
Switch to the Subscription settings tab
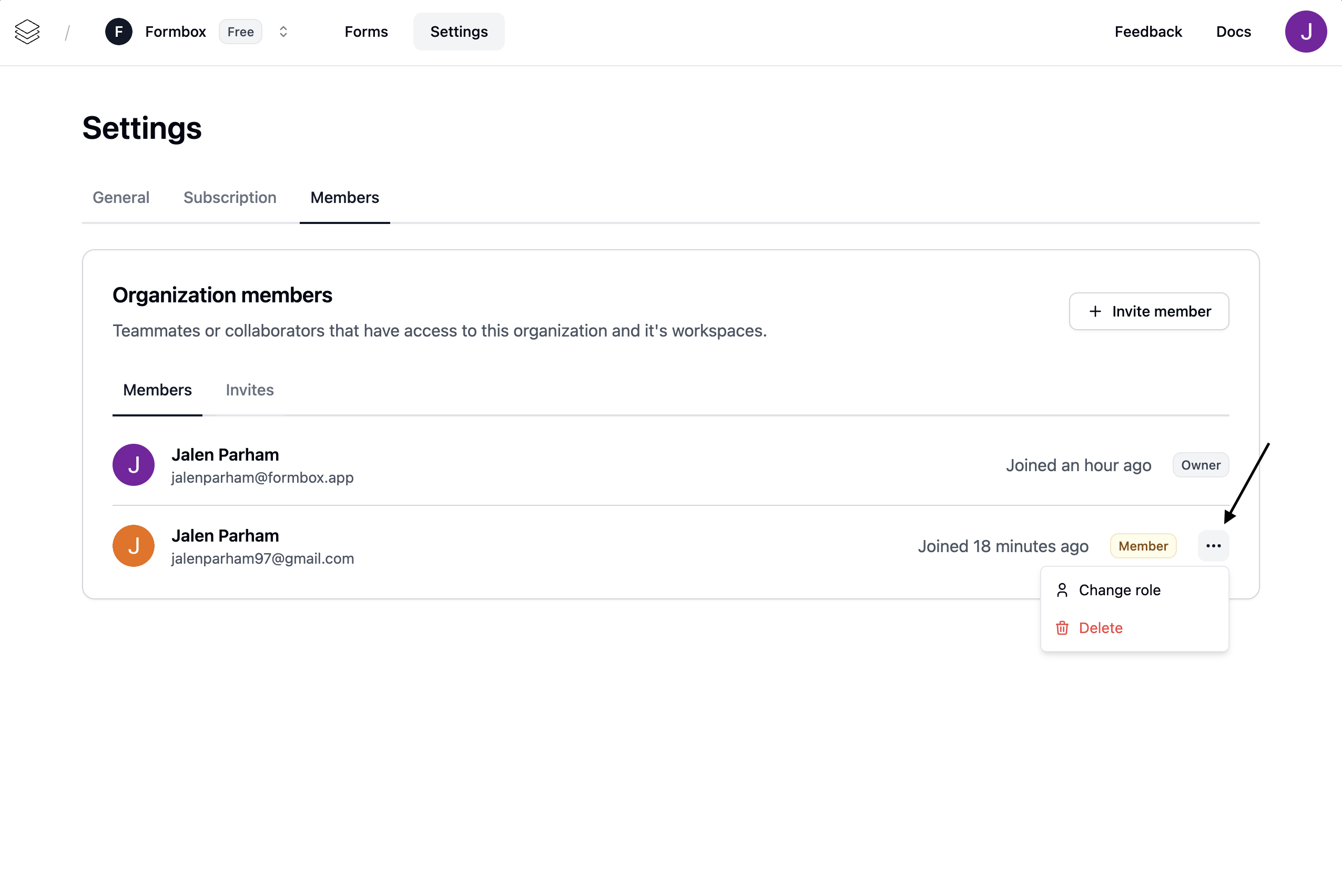click(230, 197)
